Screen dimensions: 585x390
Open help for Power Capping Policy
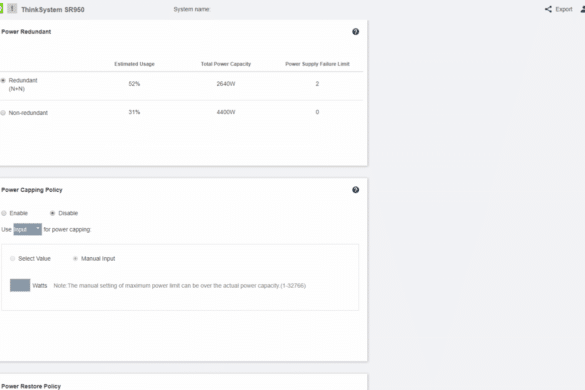point(356,190)
